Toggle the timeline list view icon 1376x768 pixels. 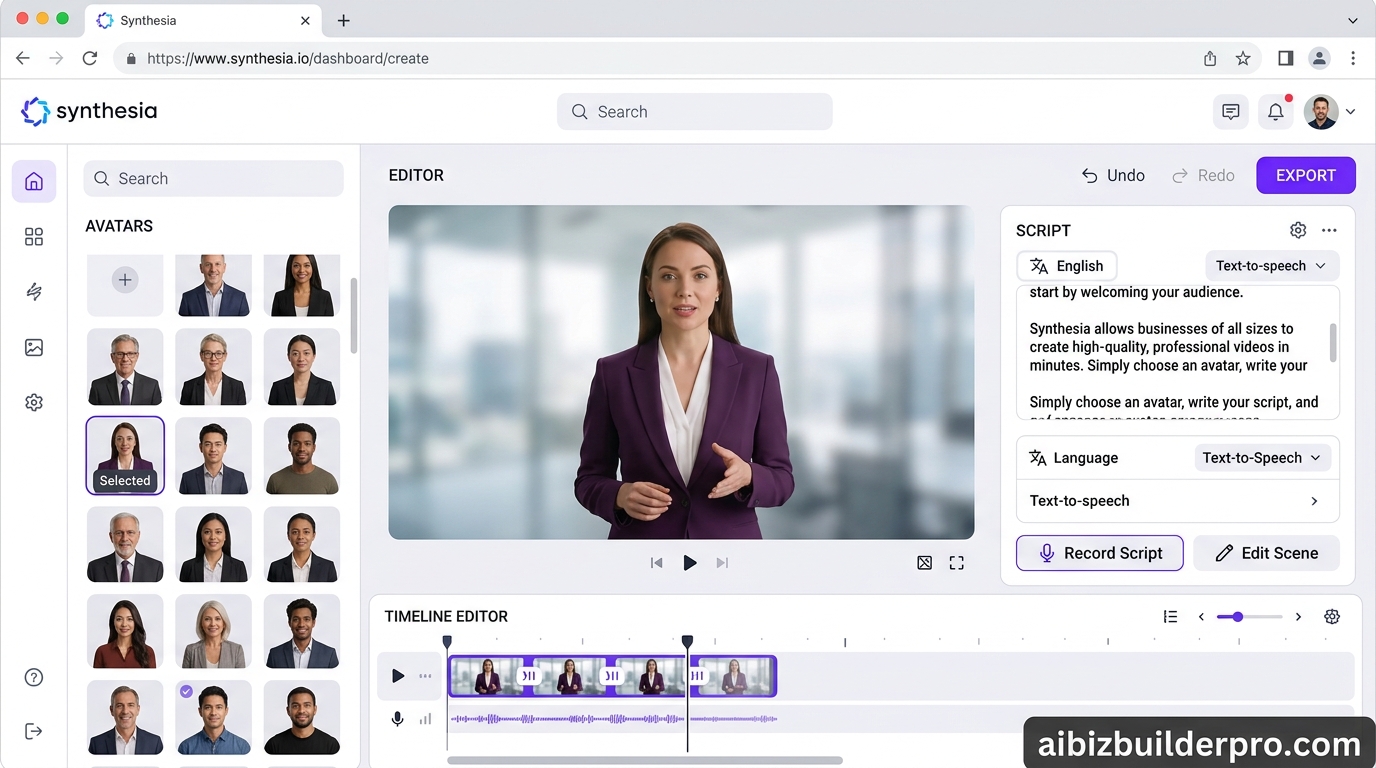[1170, 617]
